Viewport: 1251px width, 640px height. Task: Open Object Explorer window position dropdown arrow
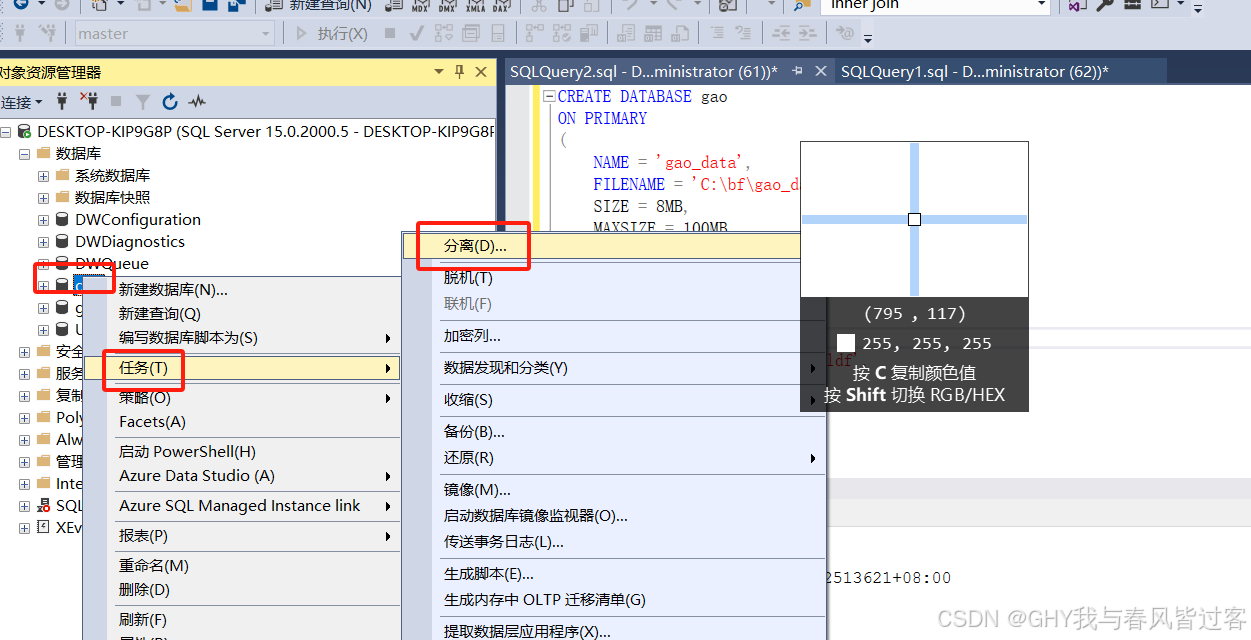coord(439,72)
